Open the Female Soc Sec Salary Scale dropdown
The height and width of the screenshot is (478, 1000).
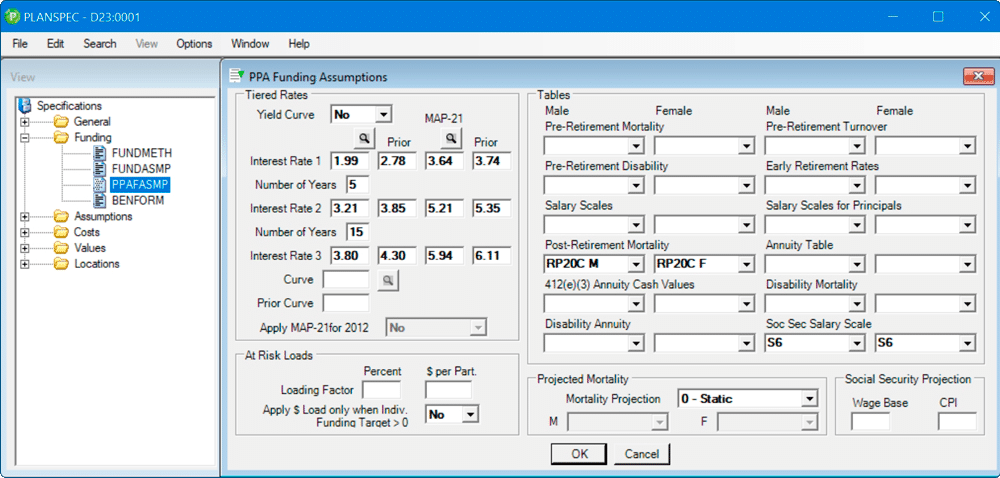pos(967,344)
